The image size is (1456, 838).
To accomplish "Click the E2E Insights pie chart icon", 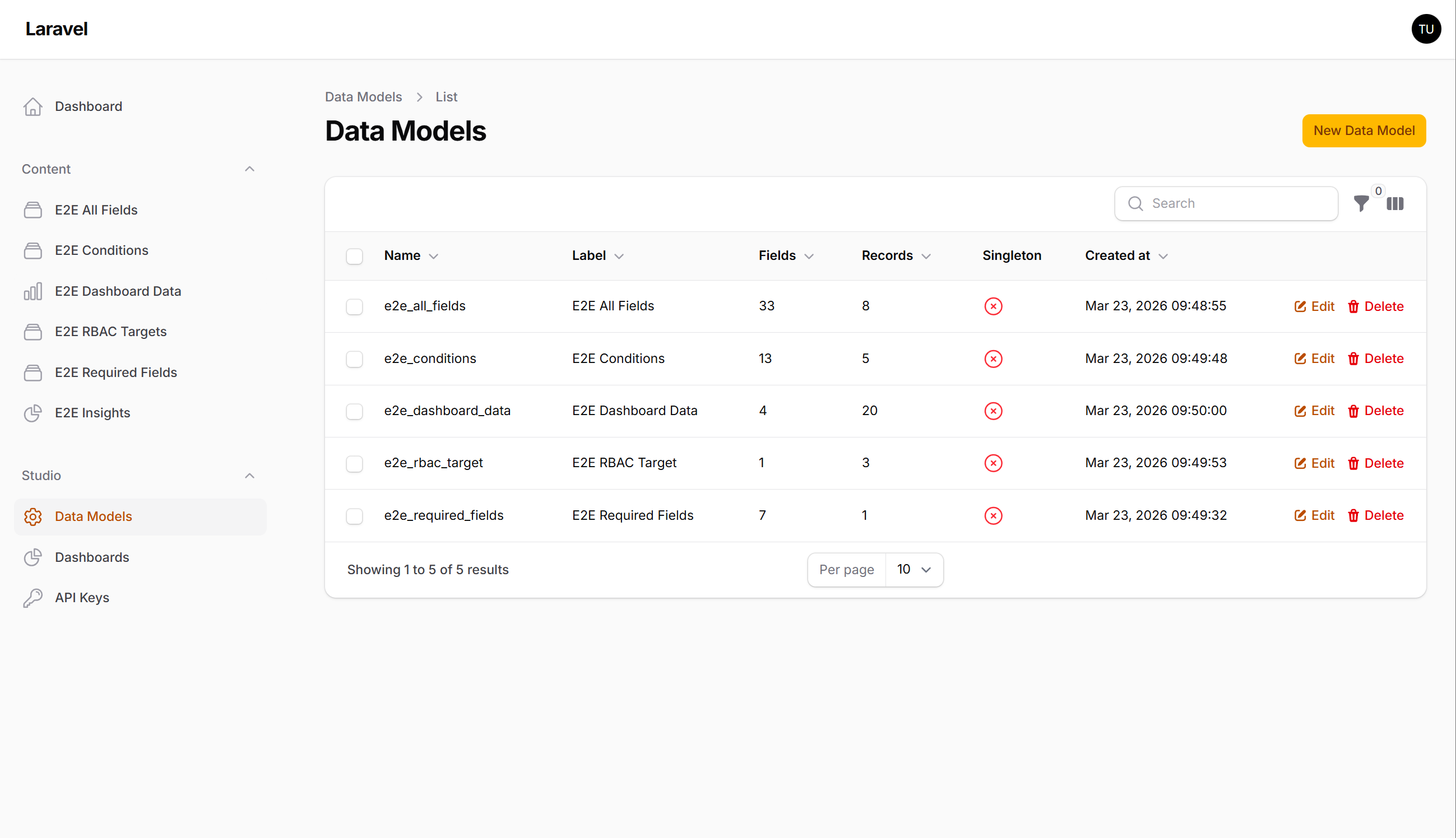I will [x=33, y=413].
